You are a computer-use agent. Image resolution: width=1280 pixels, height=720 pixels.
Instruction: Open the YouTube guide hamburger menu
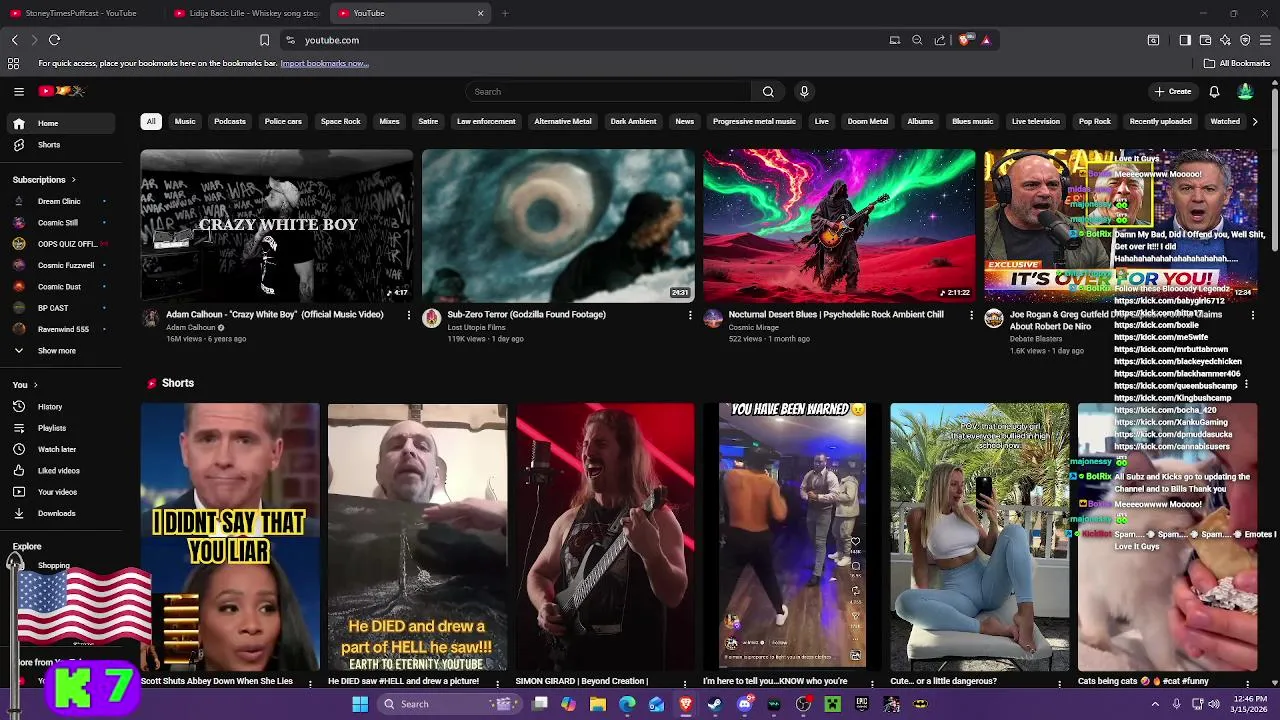19,91
